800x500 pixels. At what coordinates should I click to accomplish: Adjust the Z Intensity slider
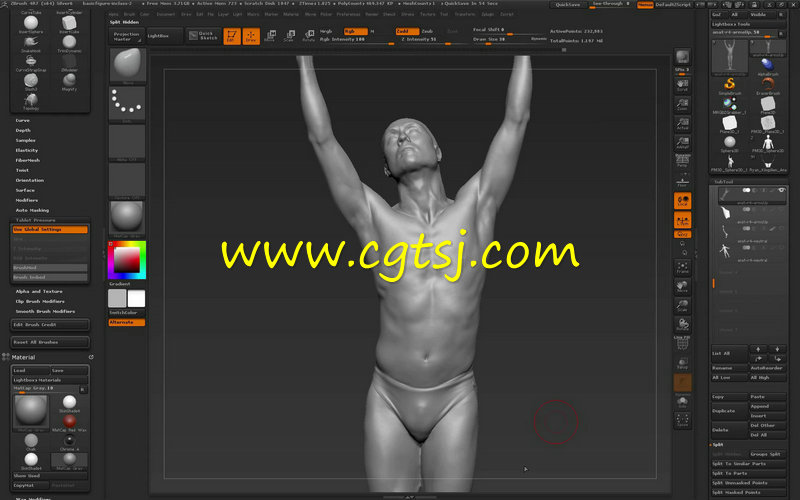click(x=433, y=39)
